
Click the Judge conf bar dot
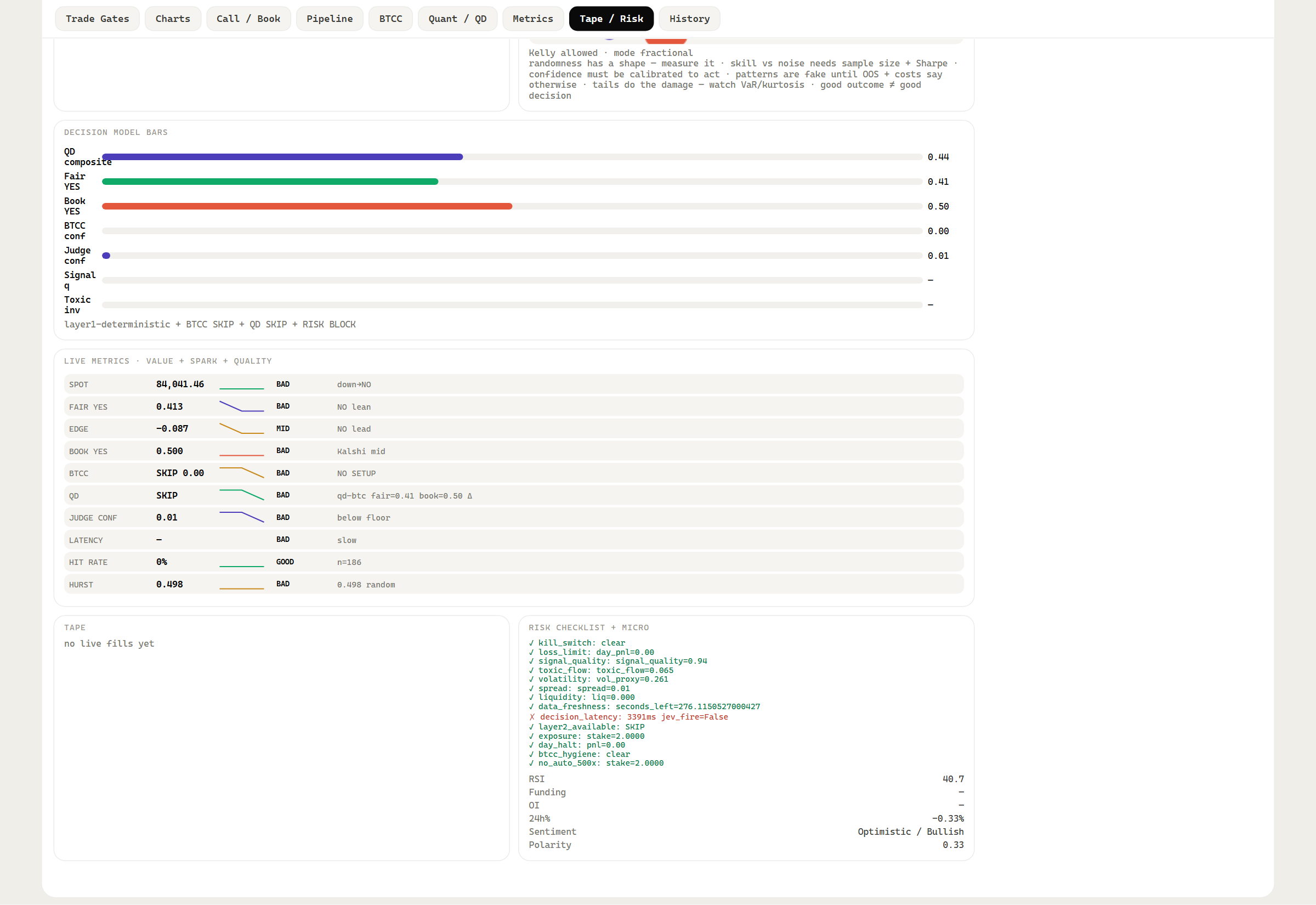[x=106, y=256]
